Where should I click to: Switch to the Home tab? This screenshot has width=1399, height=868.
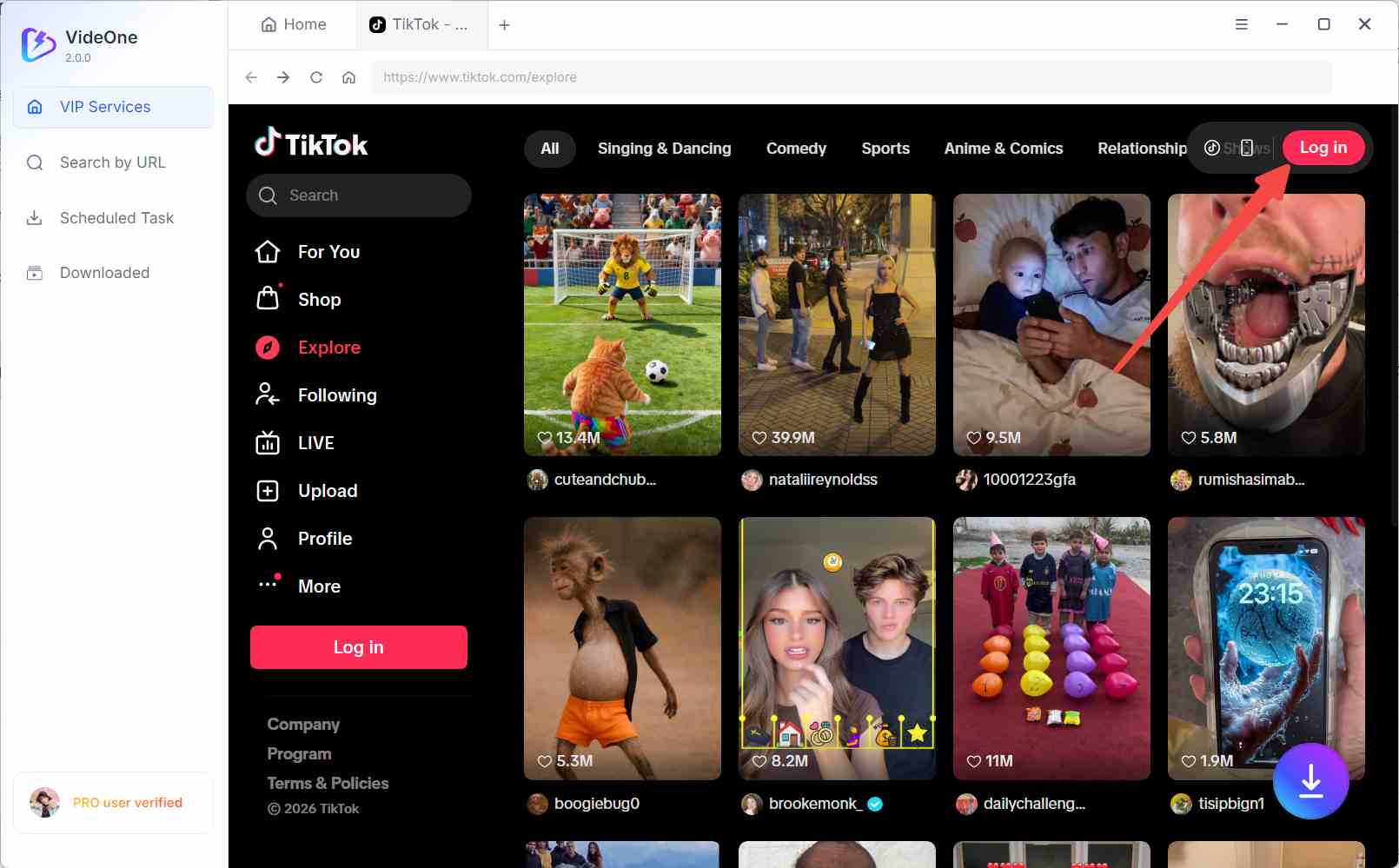click(x=292, y=24)
